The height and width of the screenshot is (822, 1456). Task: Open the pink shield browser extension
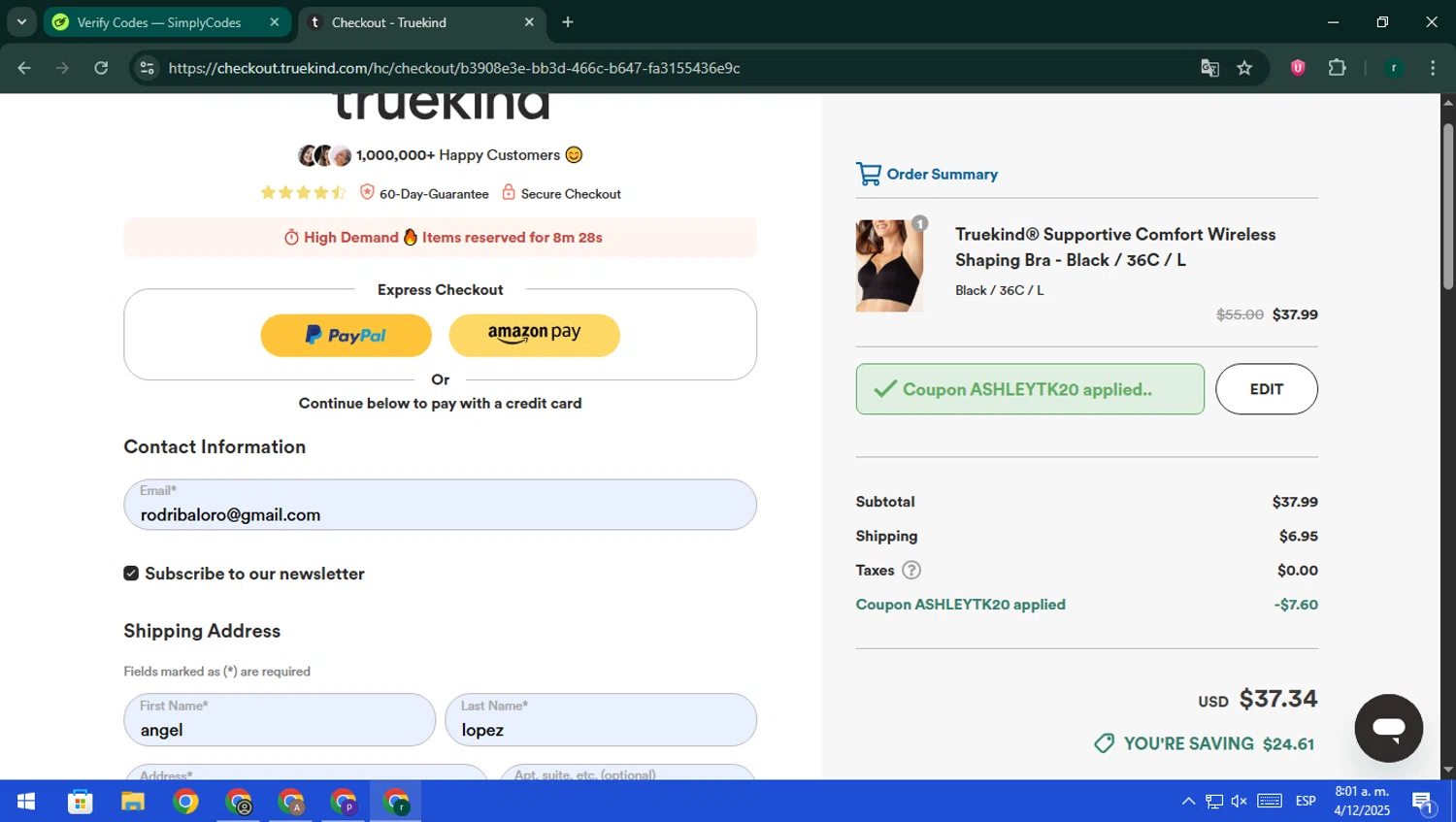click(1298, 68)
